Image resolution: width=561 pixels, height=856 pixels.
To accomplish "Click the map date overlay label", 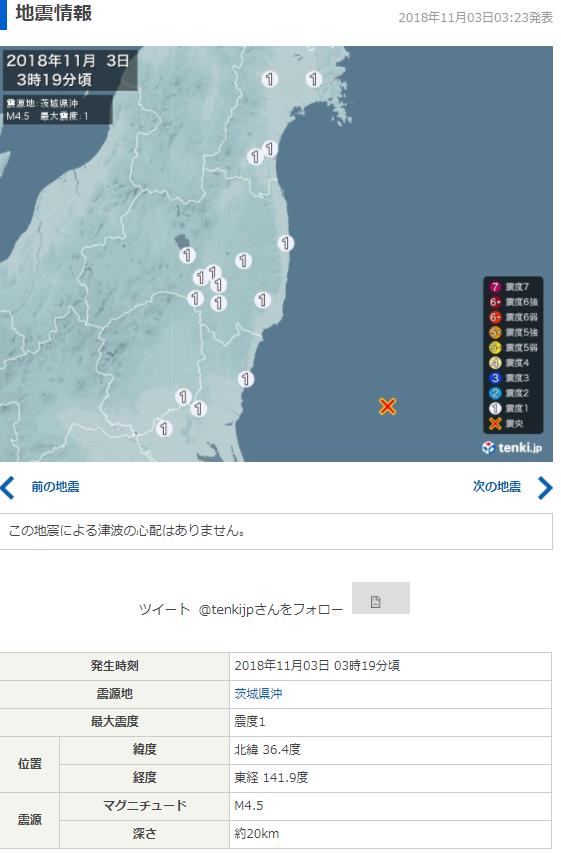I will click(x=69, y=70).
